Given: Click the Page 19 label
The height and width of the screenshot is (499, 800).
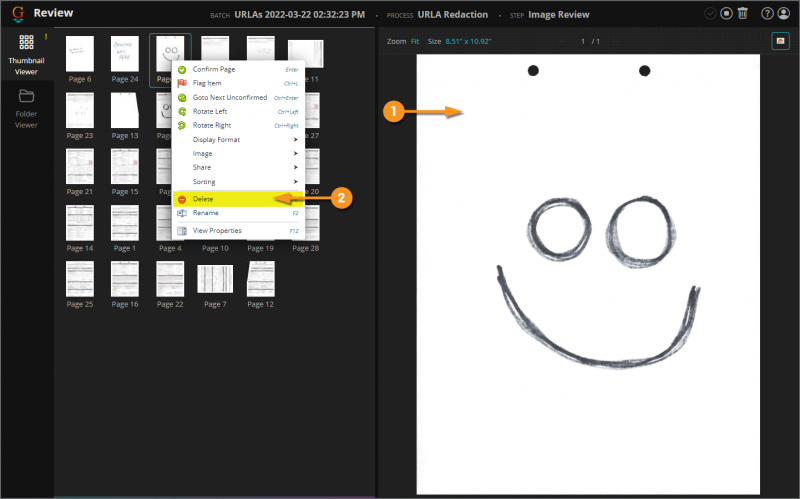Looking at the screenshot, I should pos(261,248).
